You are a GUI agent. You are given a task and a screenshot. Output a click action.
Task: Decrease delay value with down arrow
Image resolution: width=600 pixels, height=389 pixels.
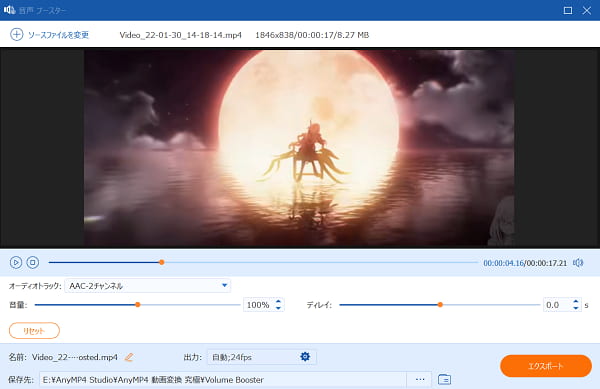pyautogui.click(x=576, y=308)
